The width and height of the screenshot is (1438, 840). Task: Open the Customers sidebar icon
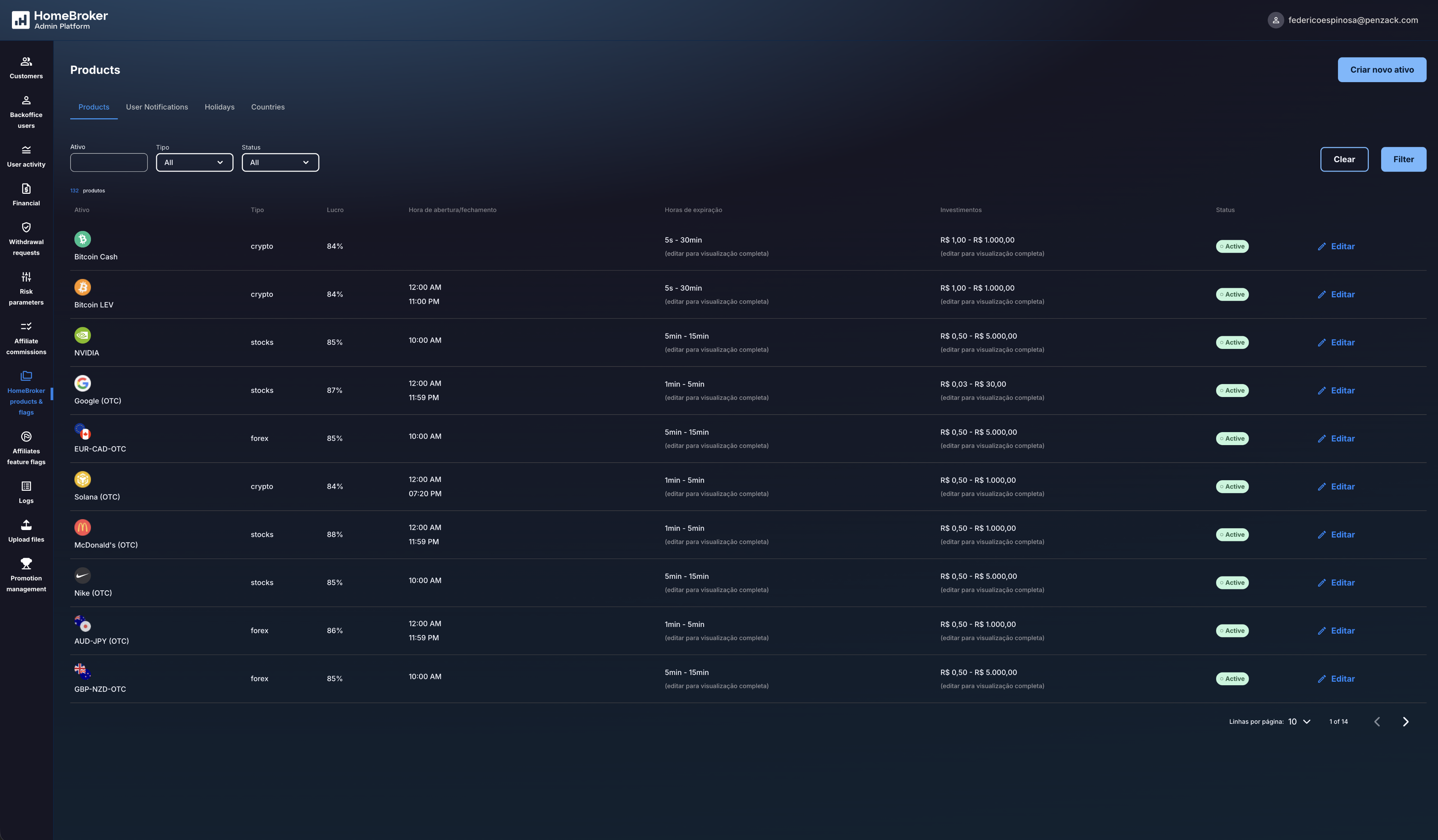click(26, 62)
